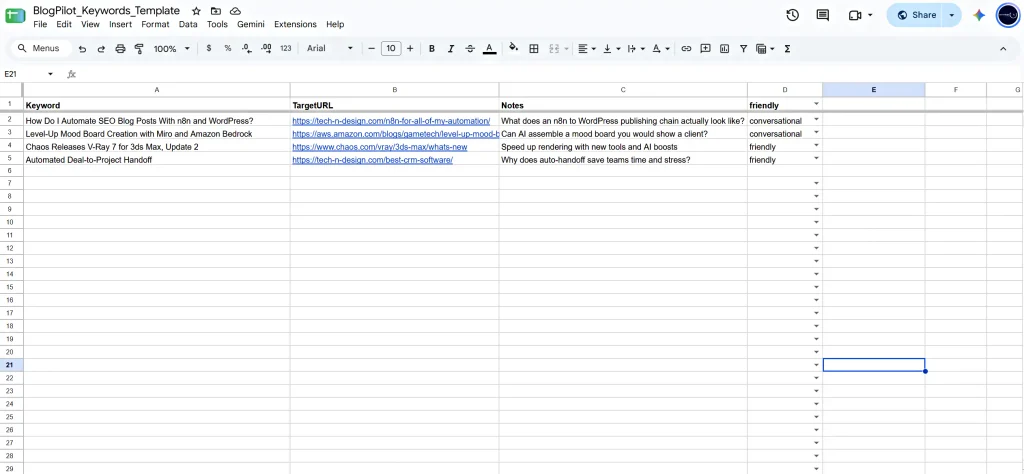Viewport: 1024px width, 474px height.
Task: Open the Help menu
Action: point(335,24)
